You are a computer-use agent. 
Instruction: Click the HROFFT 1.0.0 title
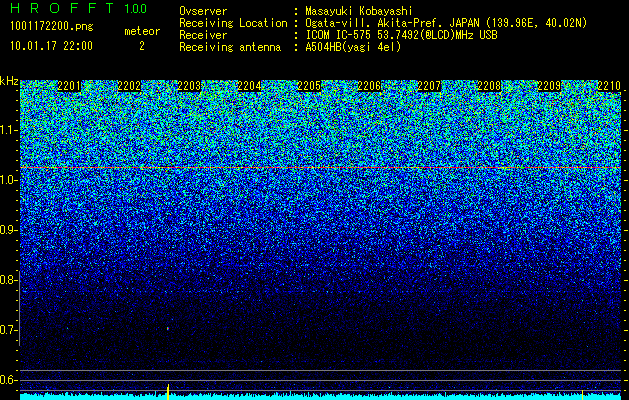79,8
